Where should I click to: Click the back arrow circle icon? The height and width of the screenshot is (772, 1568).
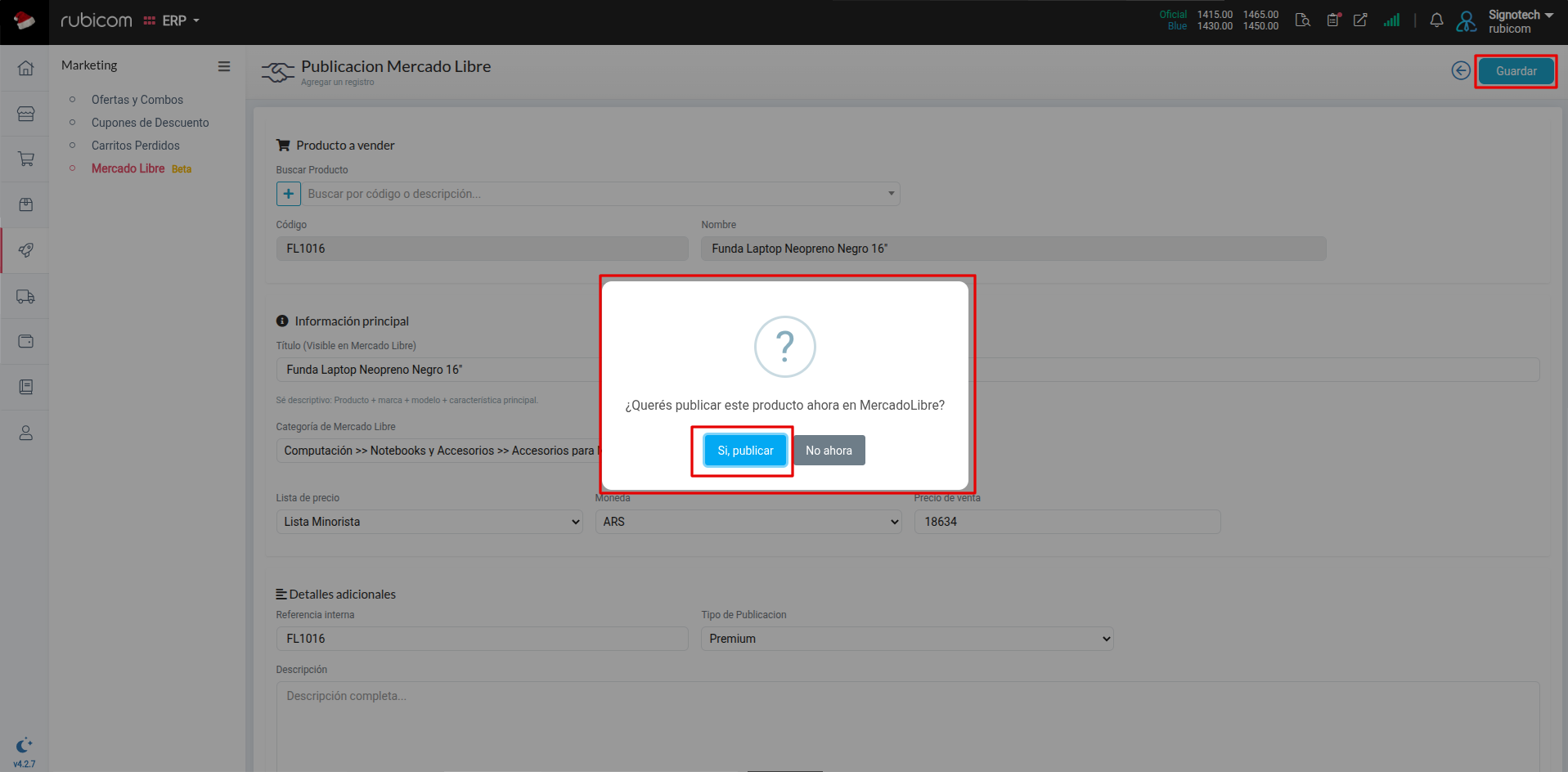click(x=1460, y=71)
